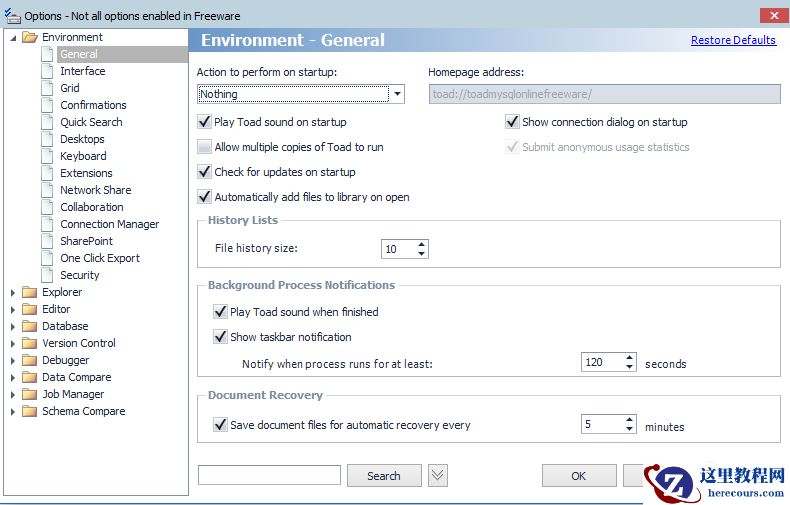The image size is (790, 505).
Task: Select Collaboration in the tree
Action: (x=92, y=207)
